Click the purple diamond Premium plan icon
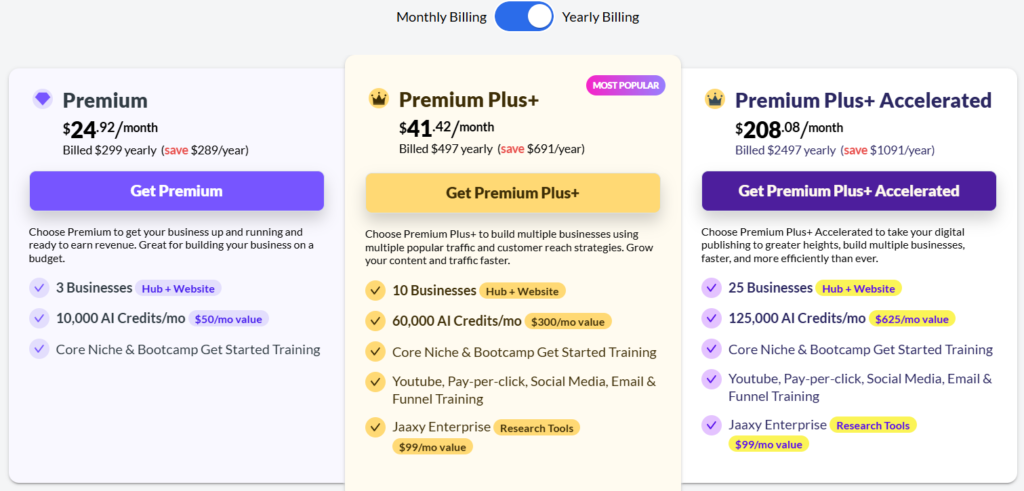This screenshot has width=1024, height=491. 42,99
